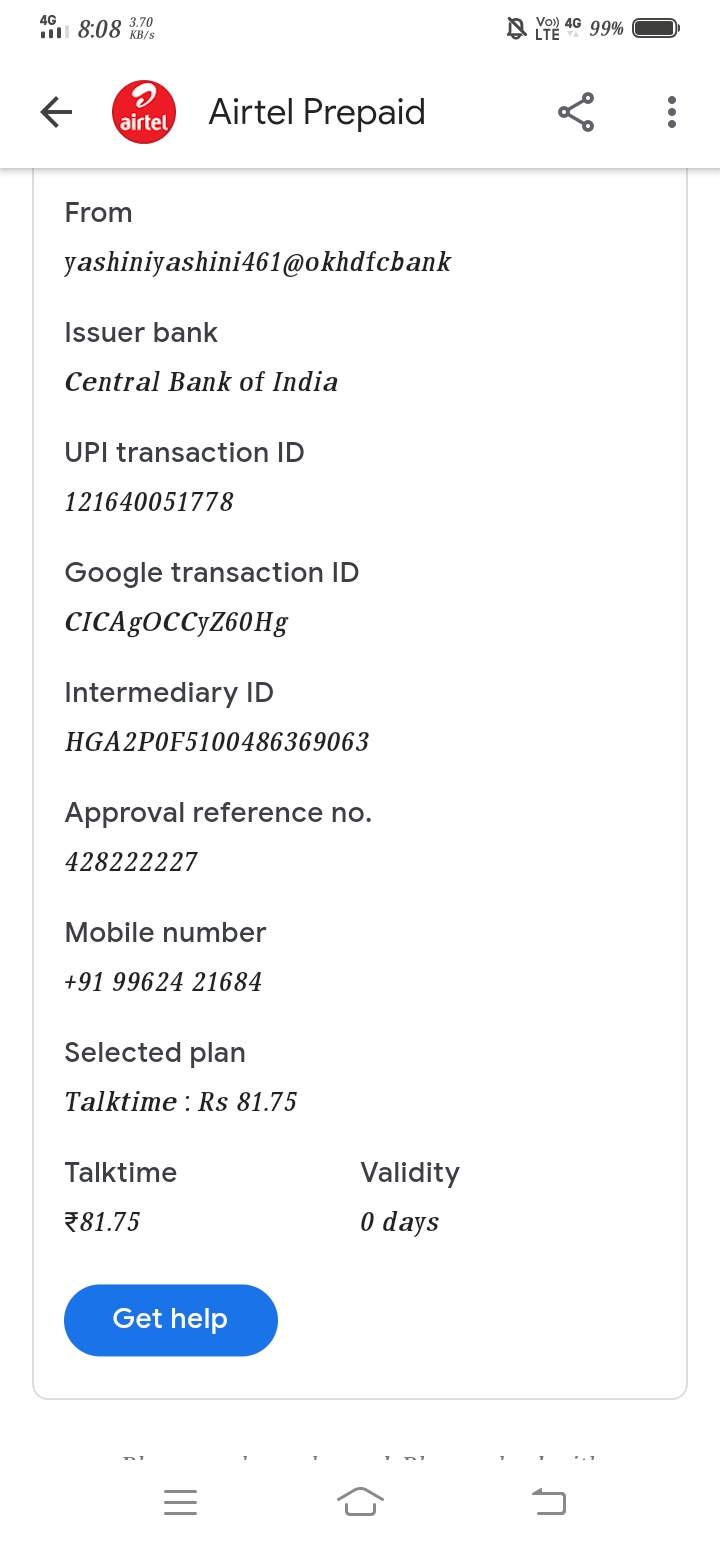Tap the Airtel Prepaid title

point(317,112)
